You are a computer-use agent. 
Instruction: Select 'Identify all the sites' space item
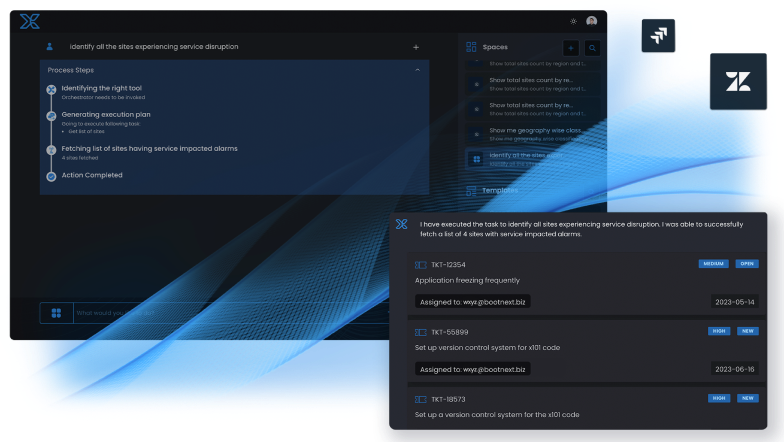click(x=530, y=158)
